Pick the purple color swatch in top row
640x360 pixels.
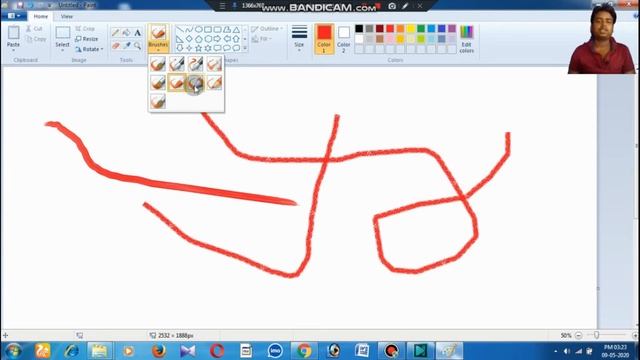point(452,29)
